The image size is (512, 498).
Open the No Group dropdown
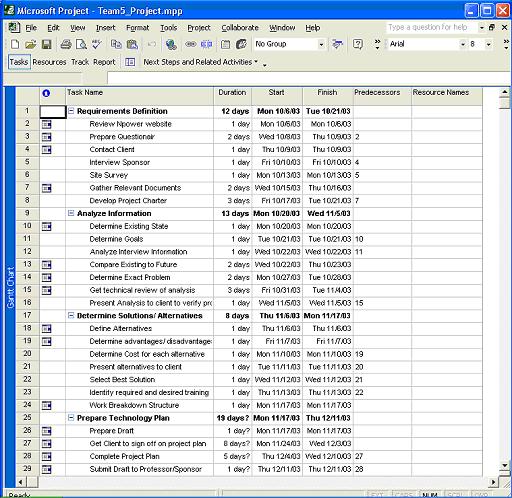pyautogui.click(x=321, y=44)
